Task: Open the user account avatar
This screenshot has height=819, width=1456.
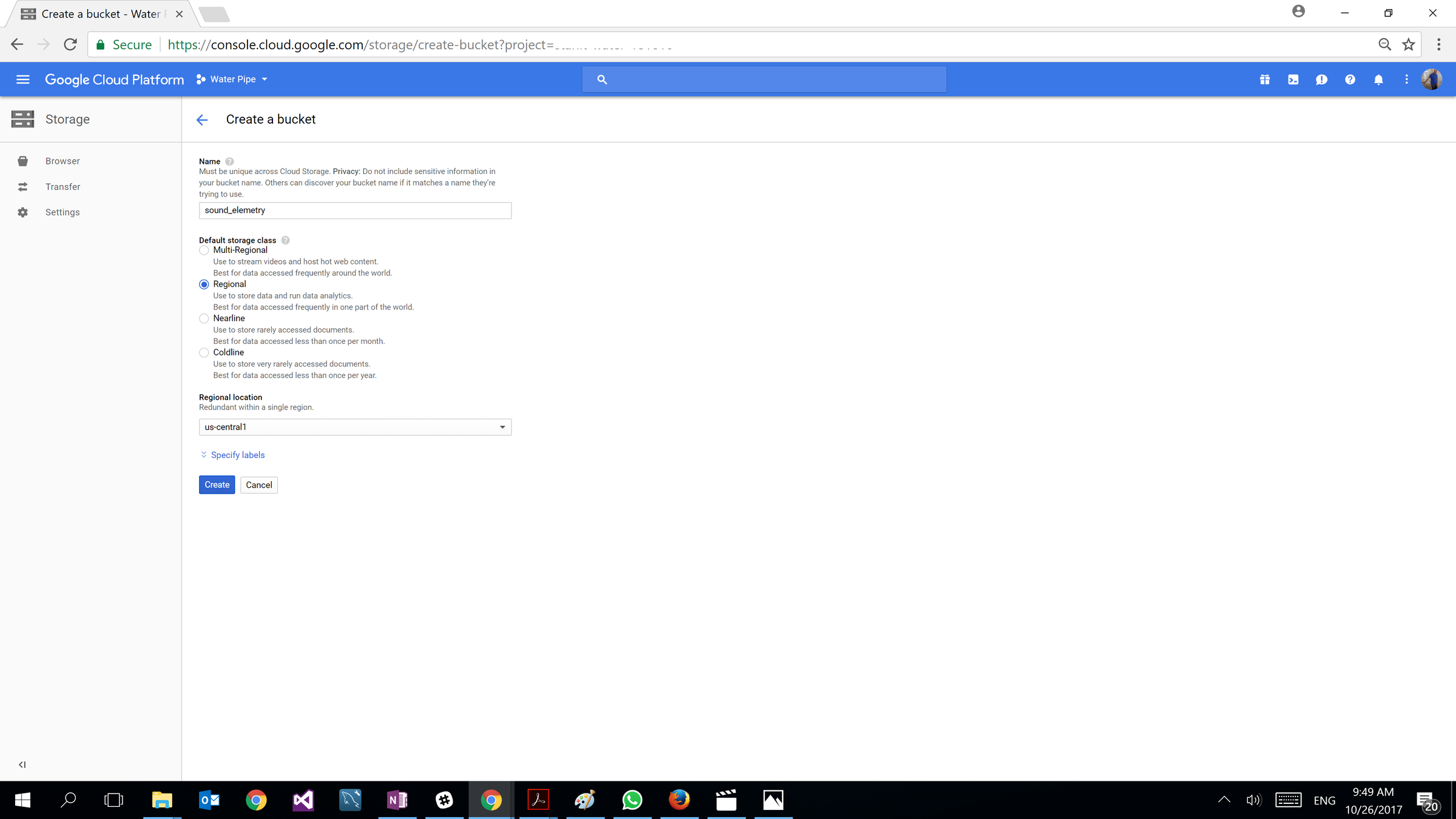Action: click(x=1432, y=79)
